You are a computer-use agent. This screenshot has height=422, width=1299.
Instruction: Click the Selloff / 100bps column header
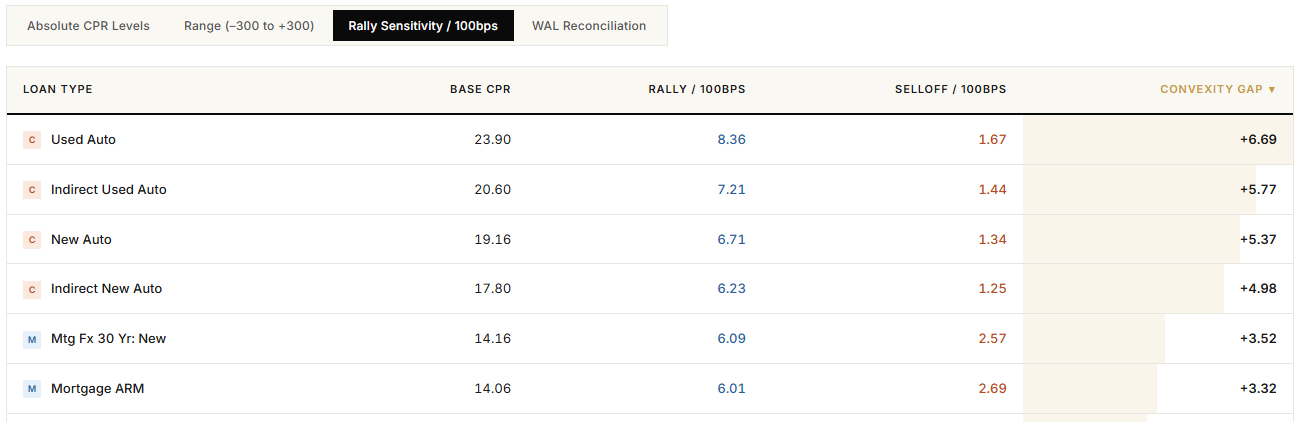950,90
